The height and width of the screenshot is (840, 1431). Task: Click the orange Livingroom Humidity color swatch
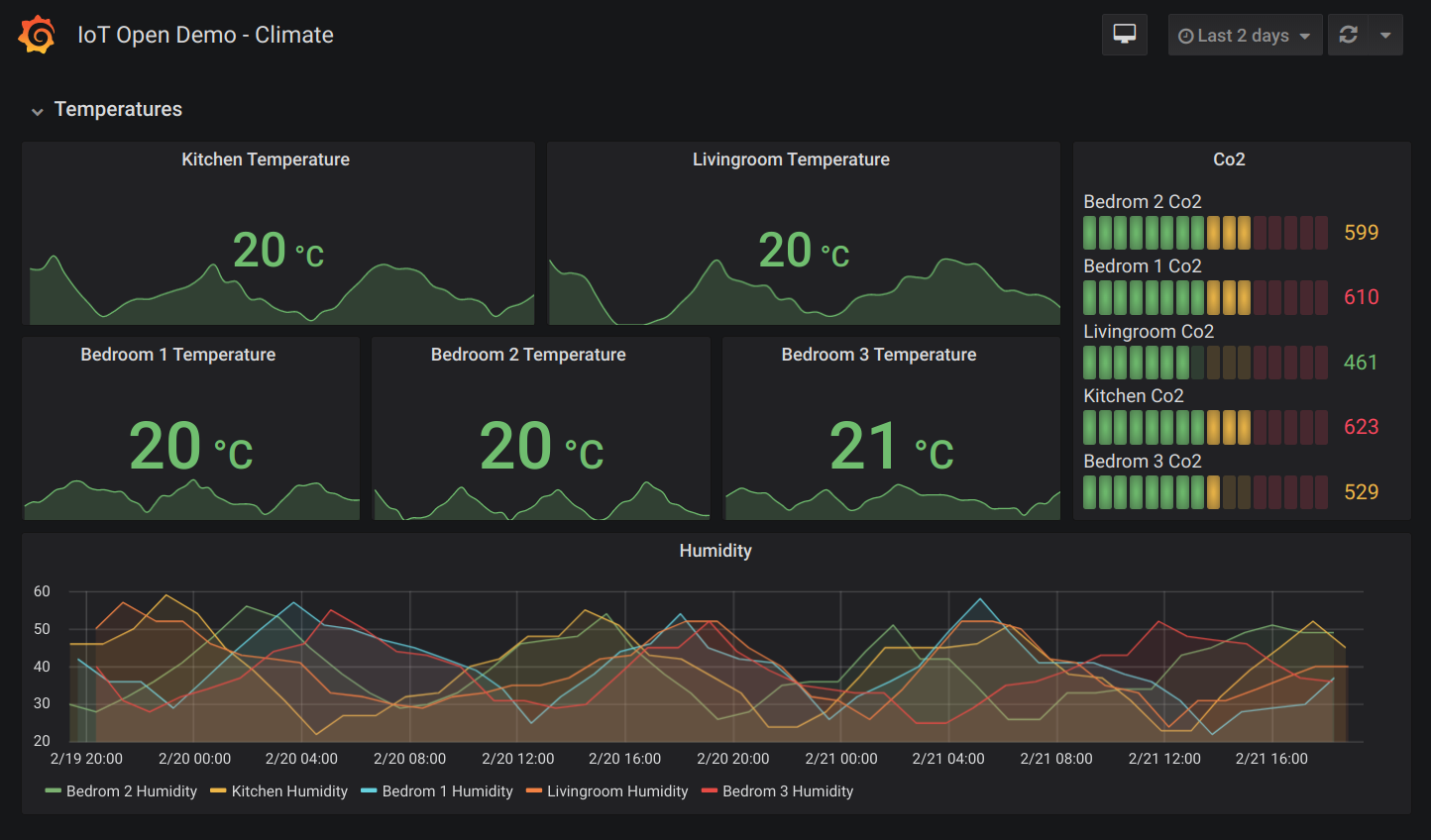534,790
